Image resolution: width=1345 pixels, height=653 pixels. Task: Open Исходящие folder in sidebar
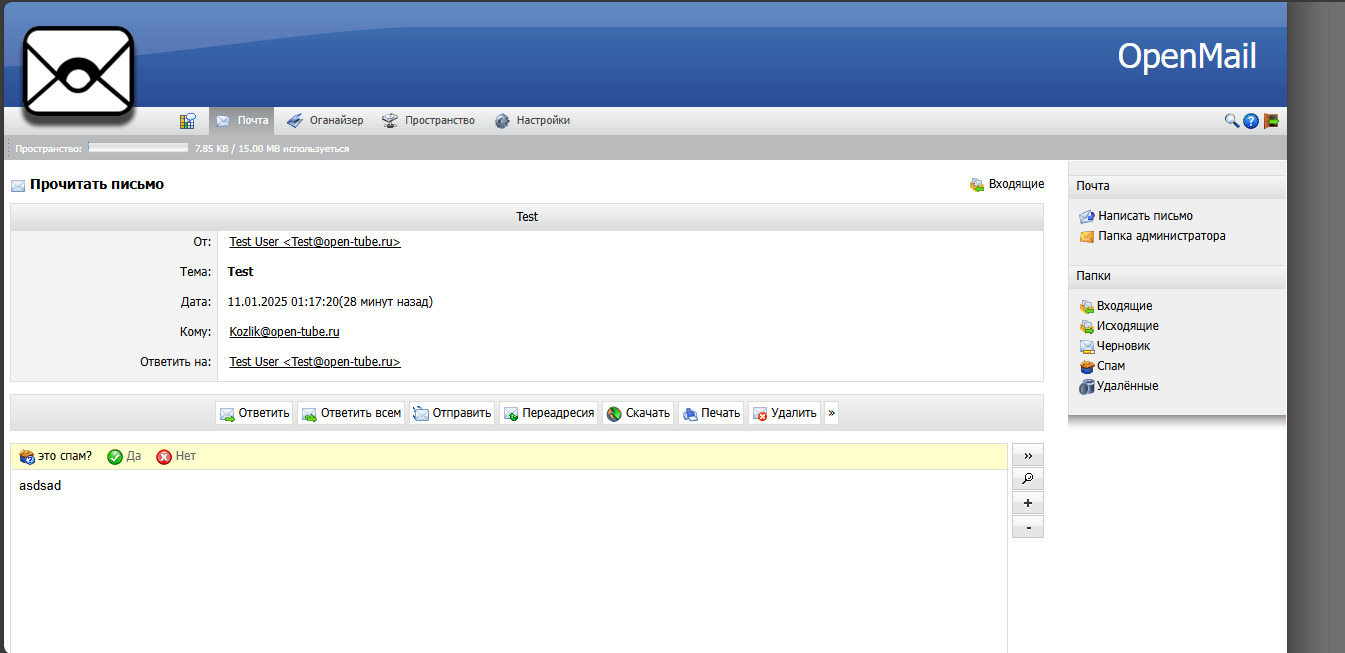(1119, 326)
